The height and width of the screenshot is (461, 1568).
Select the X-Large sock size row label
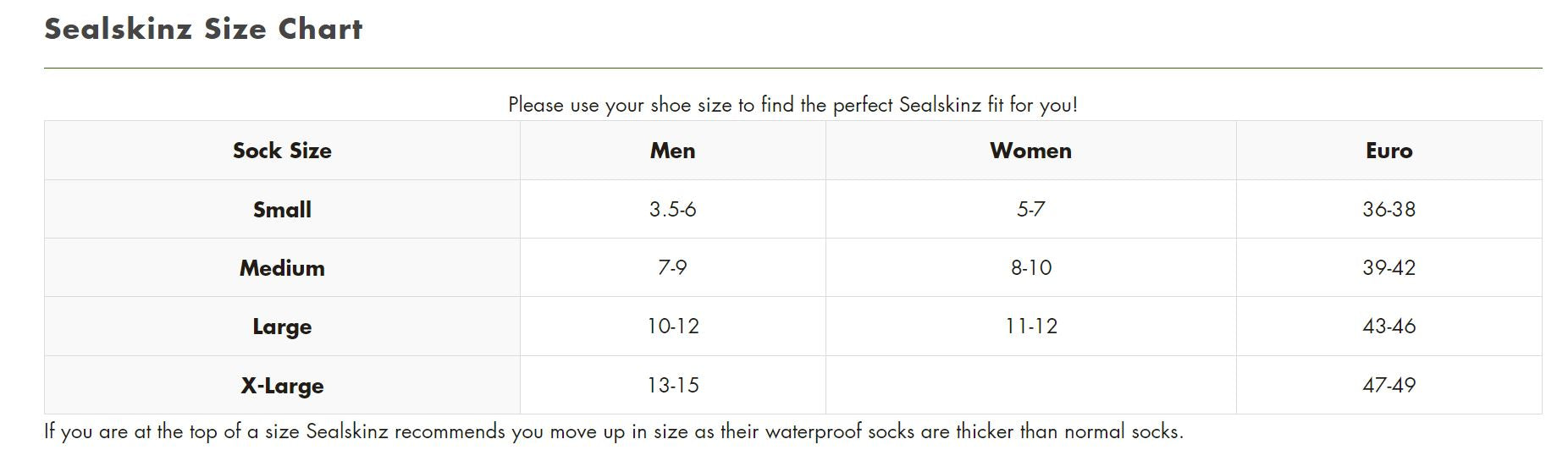point(282,386)
